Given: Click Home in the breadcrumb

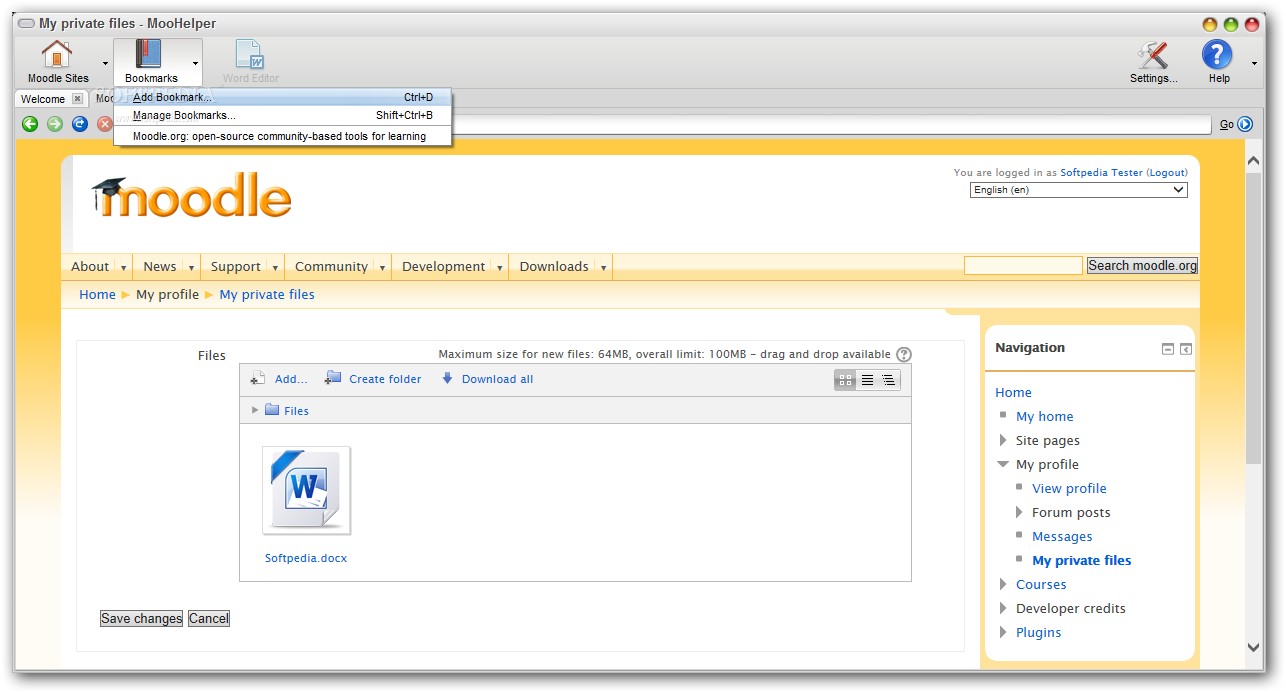Looking at the screenshot, I should 97,294.
